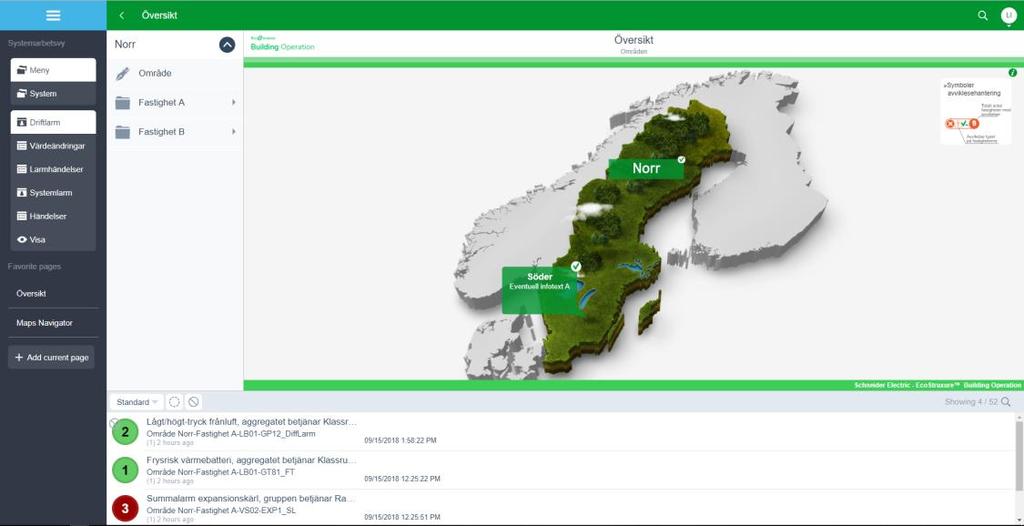This screenshot has height=526, width=1024.
Task: Click the Område graphic icon
Action: click(x=123, y=73)
